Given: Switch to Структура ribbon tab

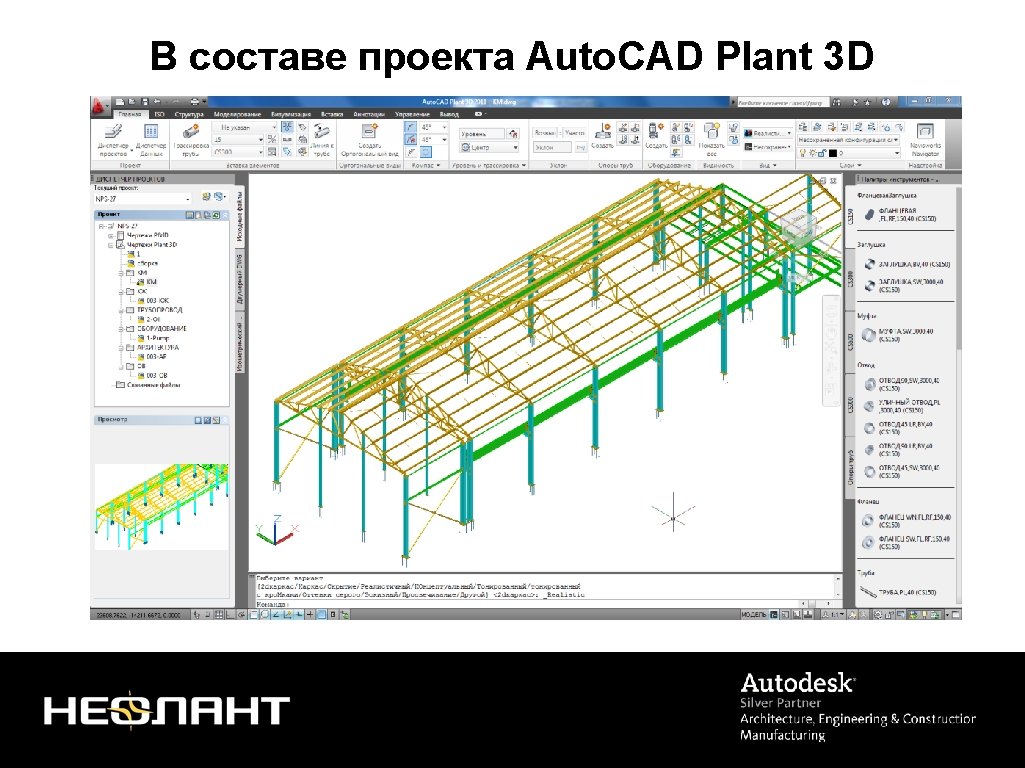Looking at the screenshot, I should [189, 114].
